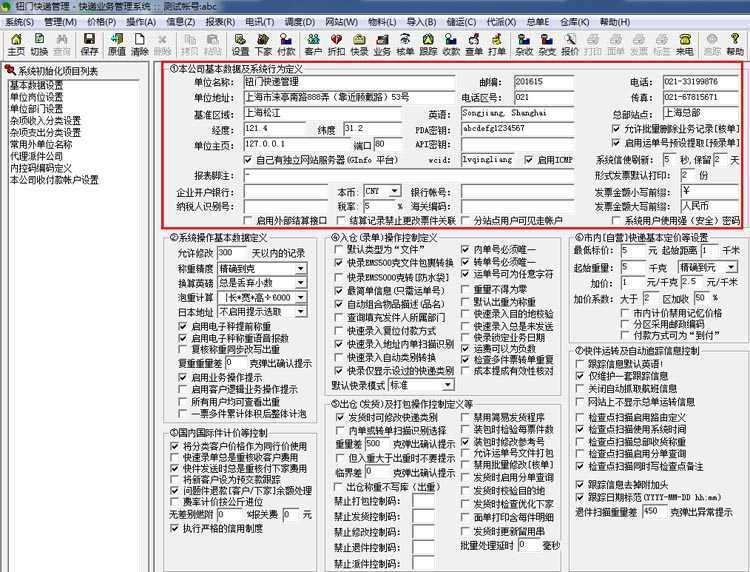
Task: Click the 退件扫描重量差 input field
Action: point(654,512)
